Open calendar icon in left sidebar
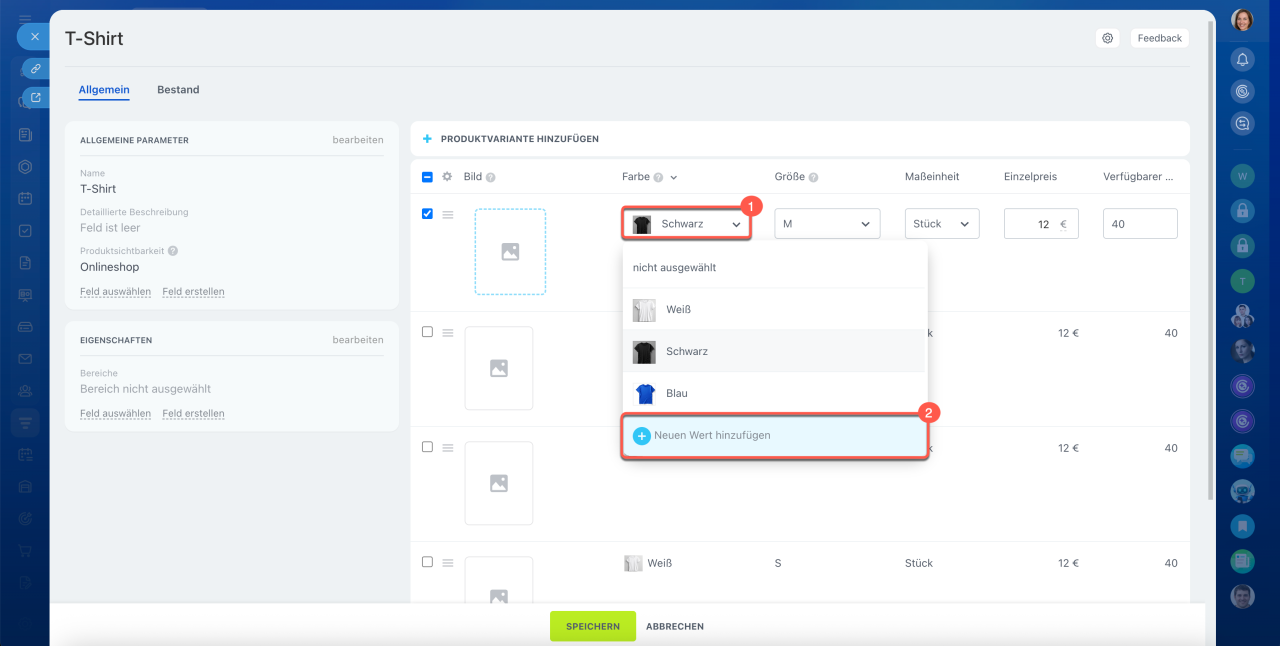 [25, 198]
